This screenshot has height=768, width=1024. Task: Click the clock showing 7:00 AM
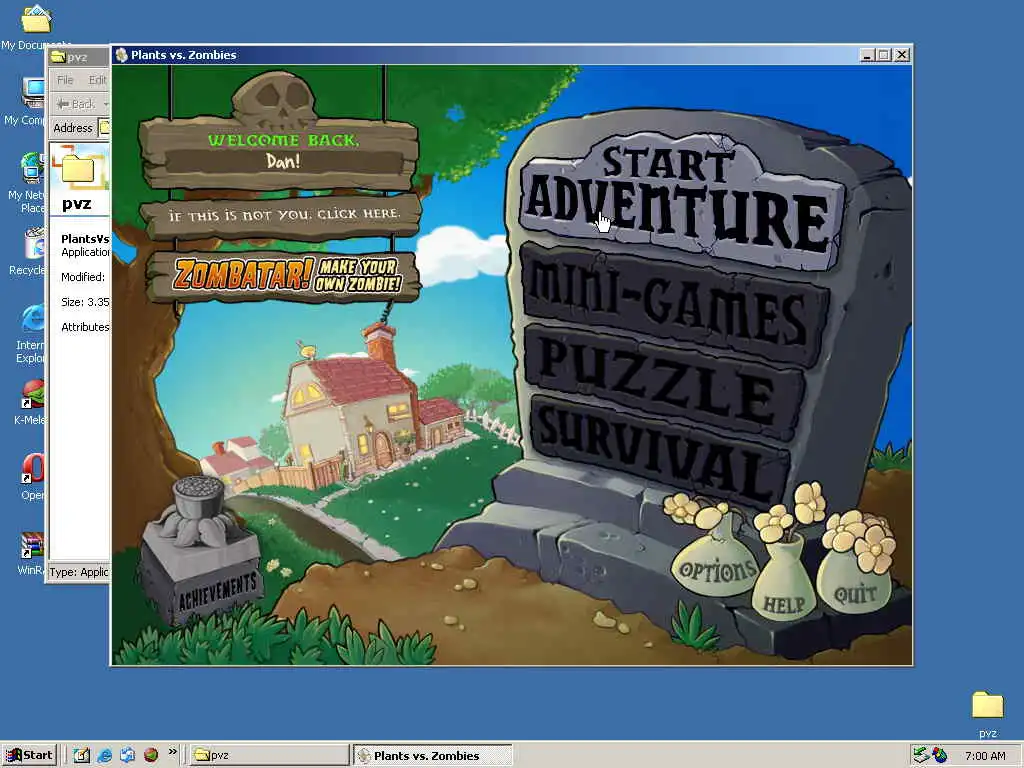pos(985,756)
